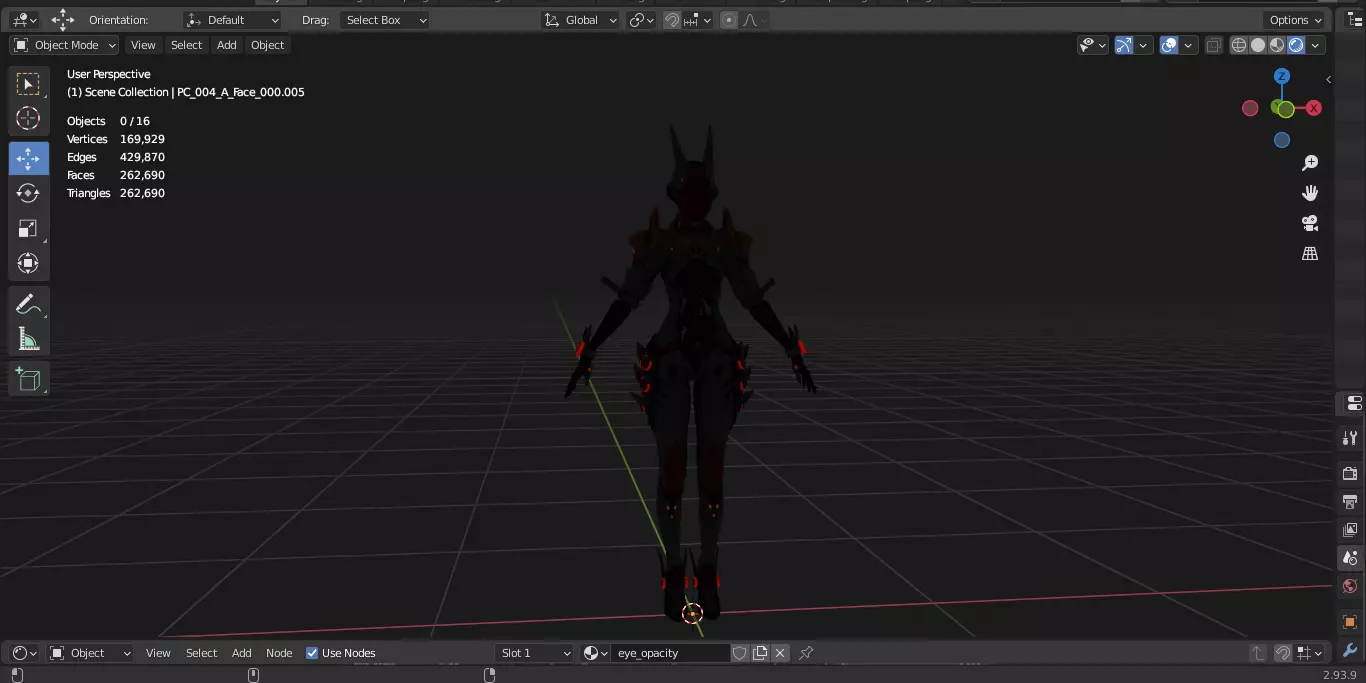
Task: Toggle show gizmo button
Action: pos(1124,45)
